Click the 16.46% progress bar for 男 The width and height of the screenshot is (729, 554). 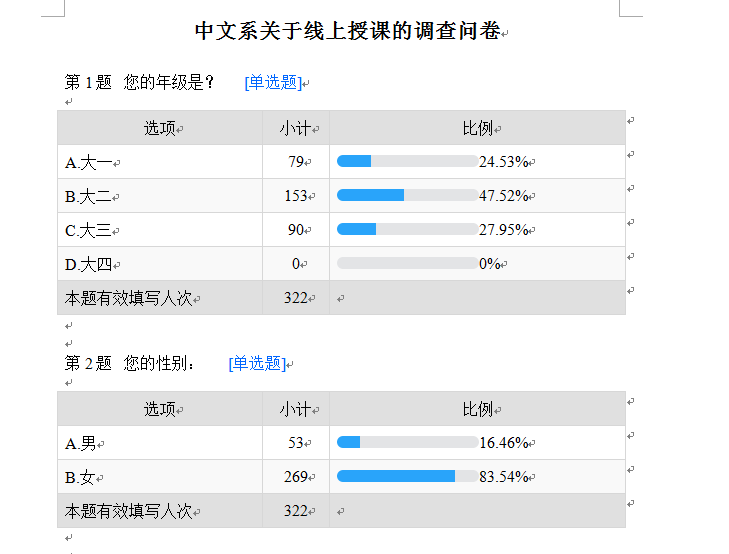point(407,442)
